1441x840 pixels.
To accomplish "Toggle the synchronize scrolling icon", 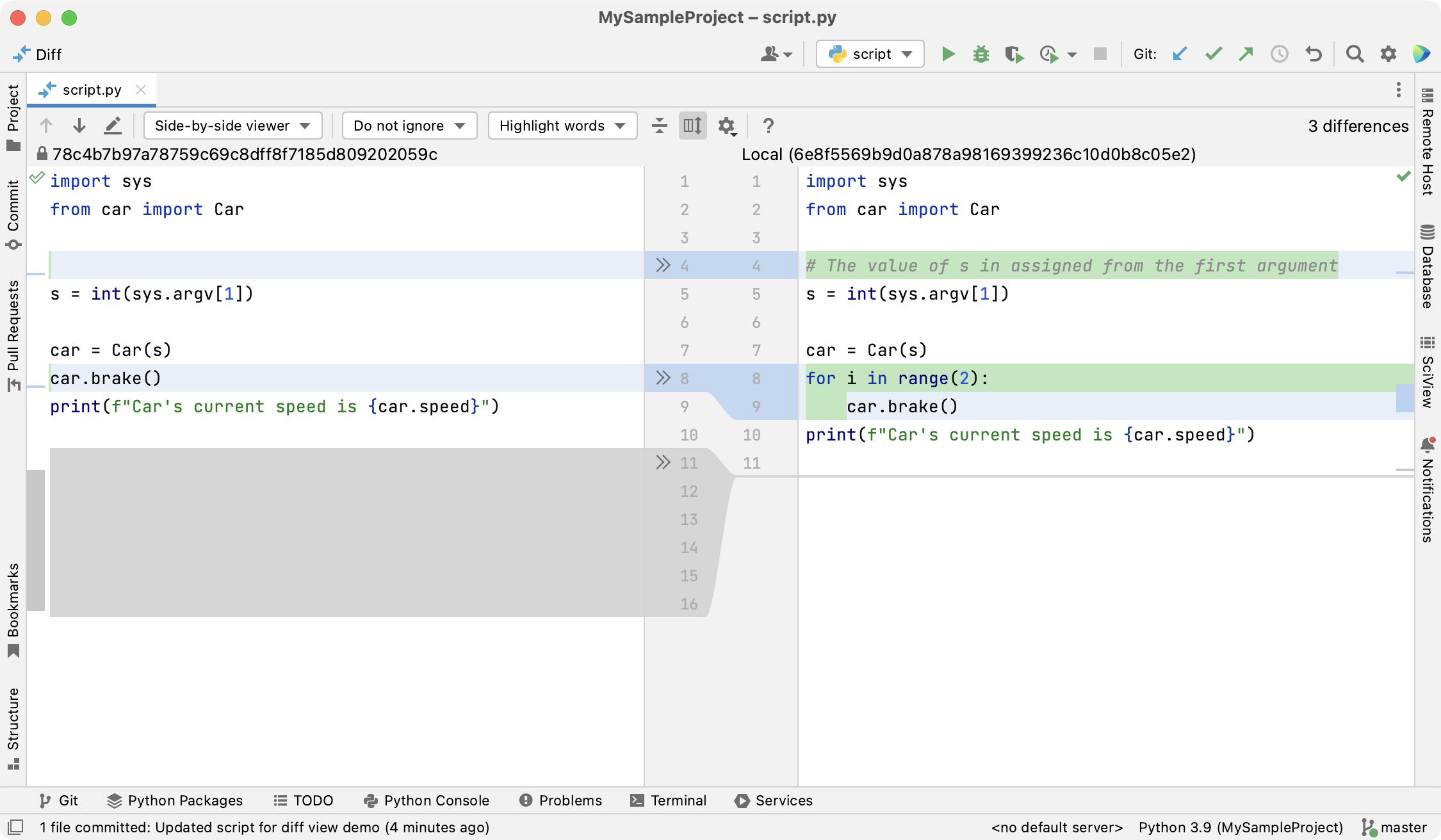I will tap(693, 125).
